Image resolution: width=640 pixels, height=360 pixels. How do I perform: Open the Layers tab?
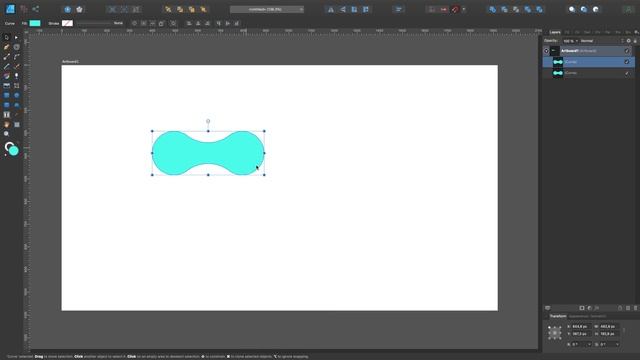pyautogui.click(x=555, y=32)
